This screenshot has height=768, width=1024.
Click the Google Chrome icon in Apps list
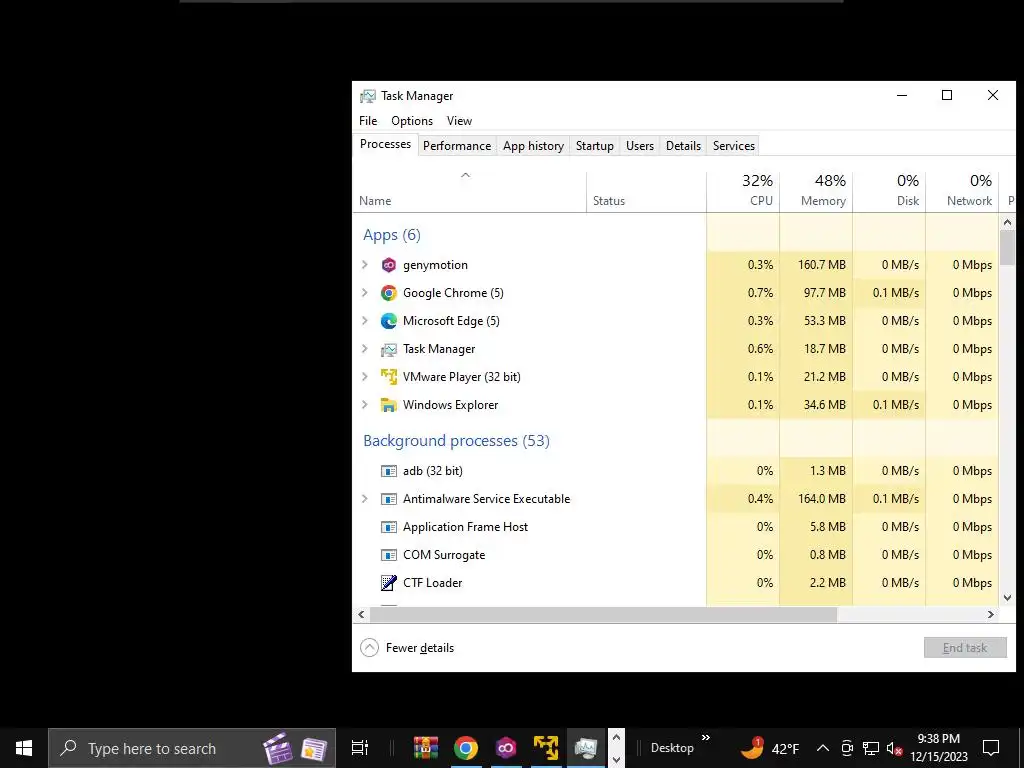[x=389, y=293]
